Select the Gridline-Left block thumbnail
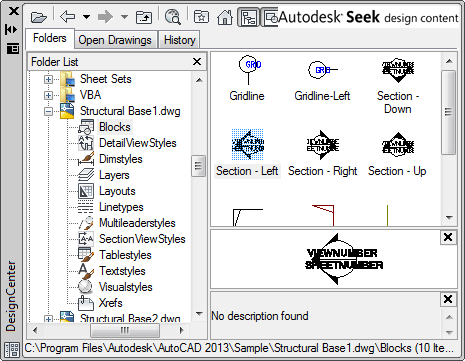465x361 pixels. point(322,70)
